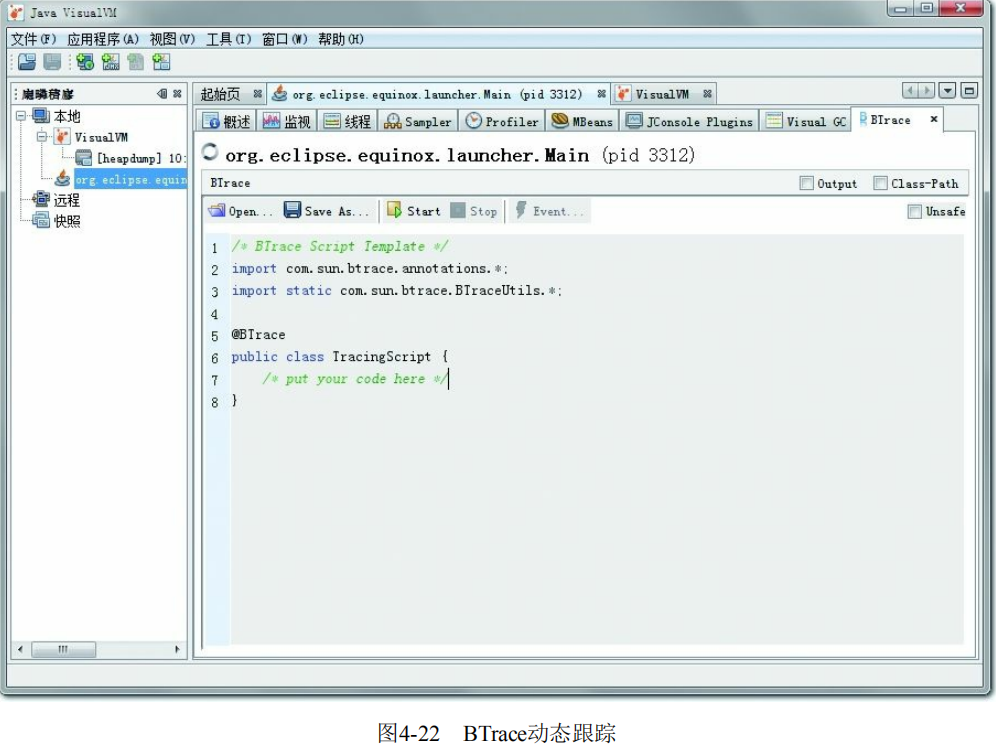The width and height of the screenshot is (996, 750).
Task: Click line number 4 in gutter
Action: [215, 314]
